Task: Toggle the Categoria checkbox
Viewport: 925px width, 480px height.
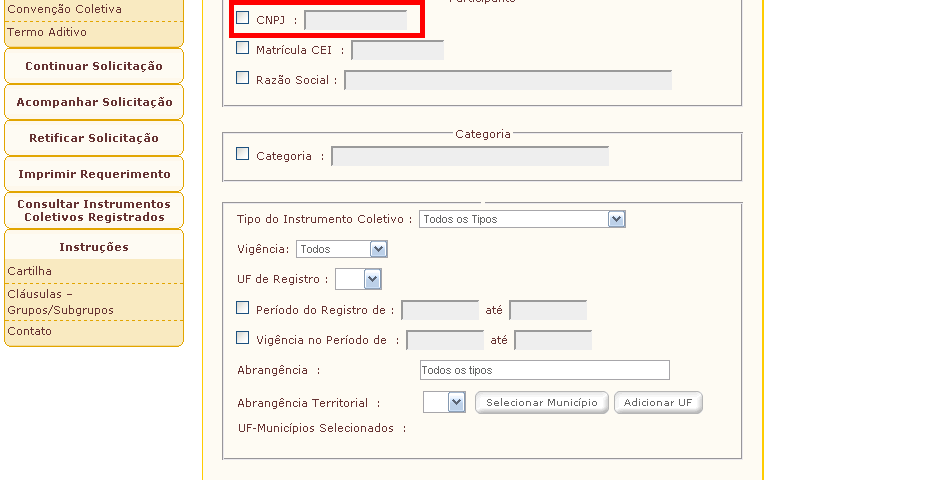Action: pyautogui.click(x=243, y=155)
